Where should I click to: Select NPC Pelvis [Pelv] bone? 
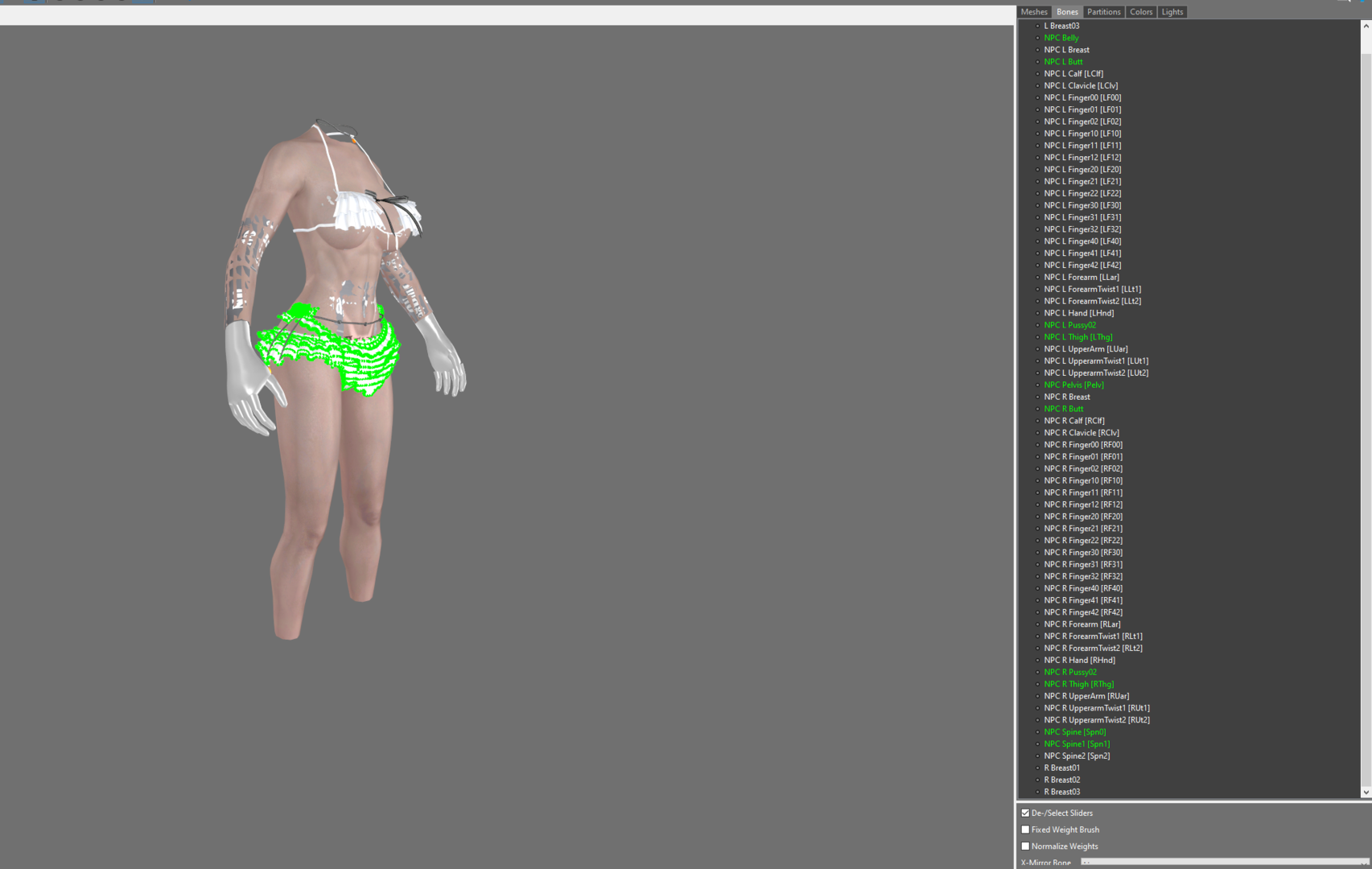coord(1073,385)
